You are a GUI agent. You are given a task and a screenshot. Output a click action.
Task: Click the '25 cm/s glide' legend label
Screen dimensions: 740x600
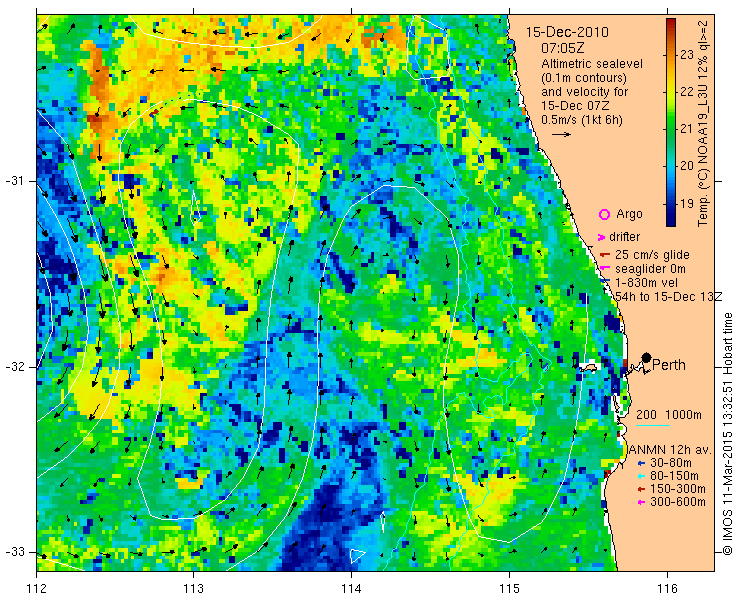point(652,255)
